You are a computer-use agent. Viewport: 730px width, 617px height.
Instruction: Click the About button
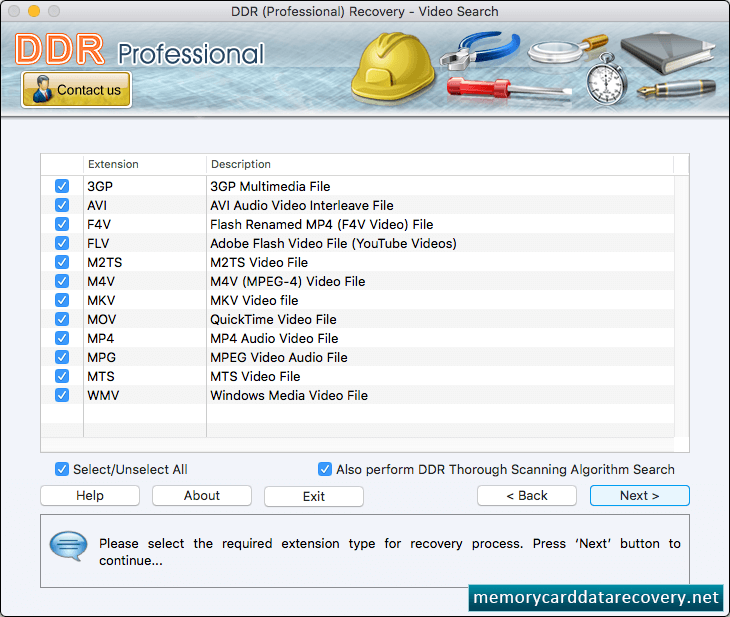pyautogui.click(x=202, y=495)
